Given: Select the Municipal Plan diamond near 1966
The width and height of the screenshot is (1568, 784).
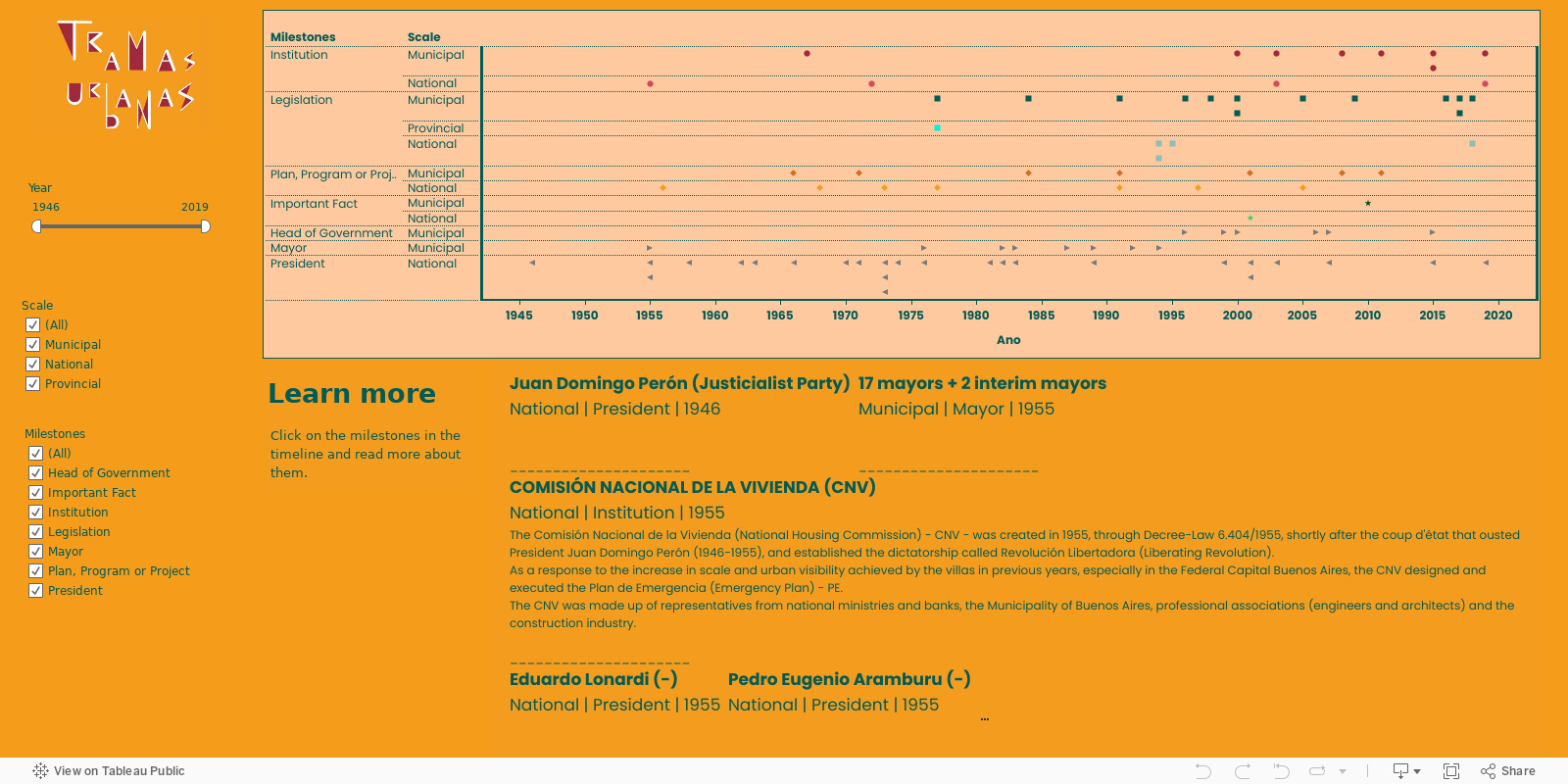Looking at the screenshot, I should pos(793,172).
